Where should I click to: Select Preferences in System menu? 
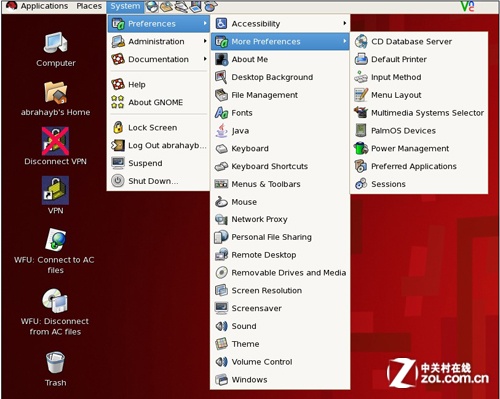point(158,24)
